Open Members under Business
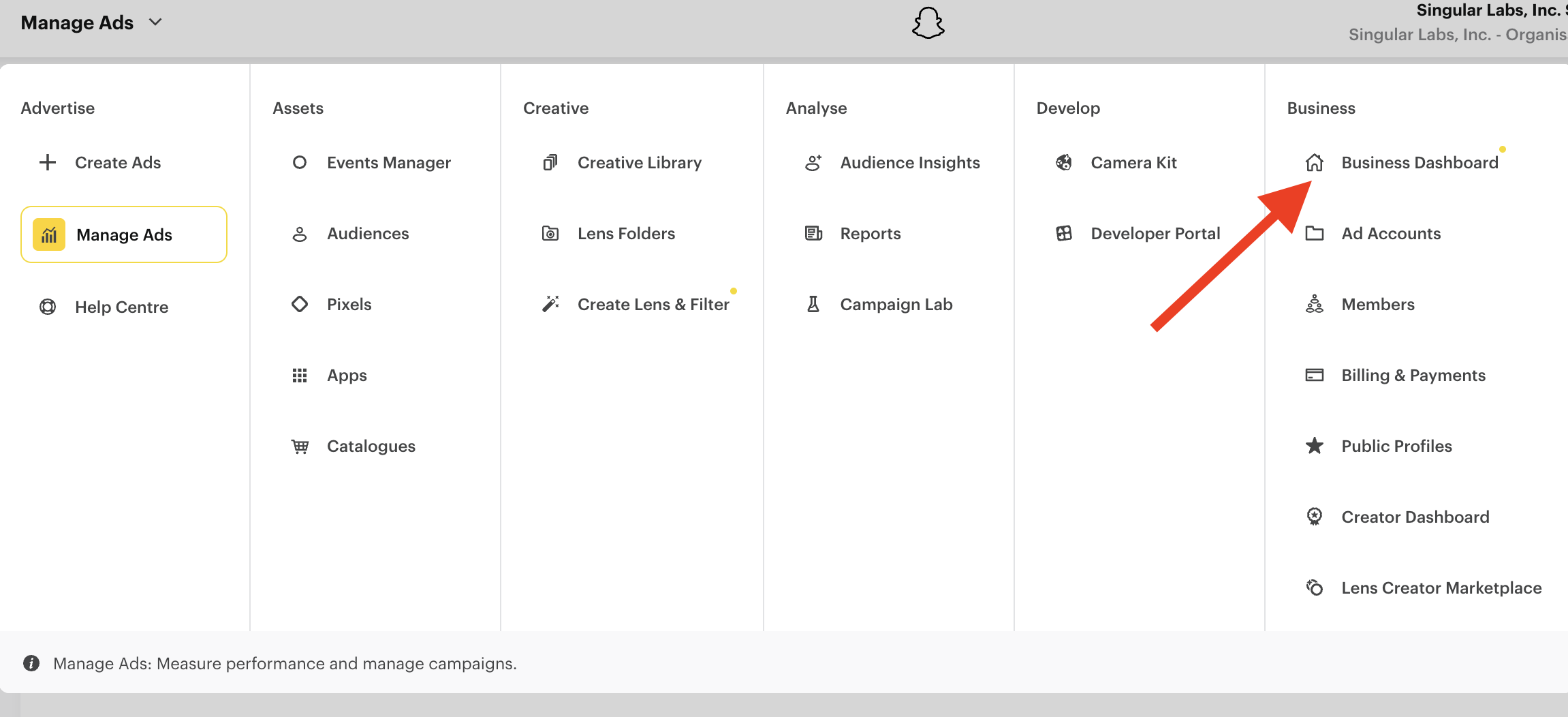 click(x=1378, y=305)
